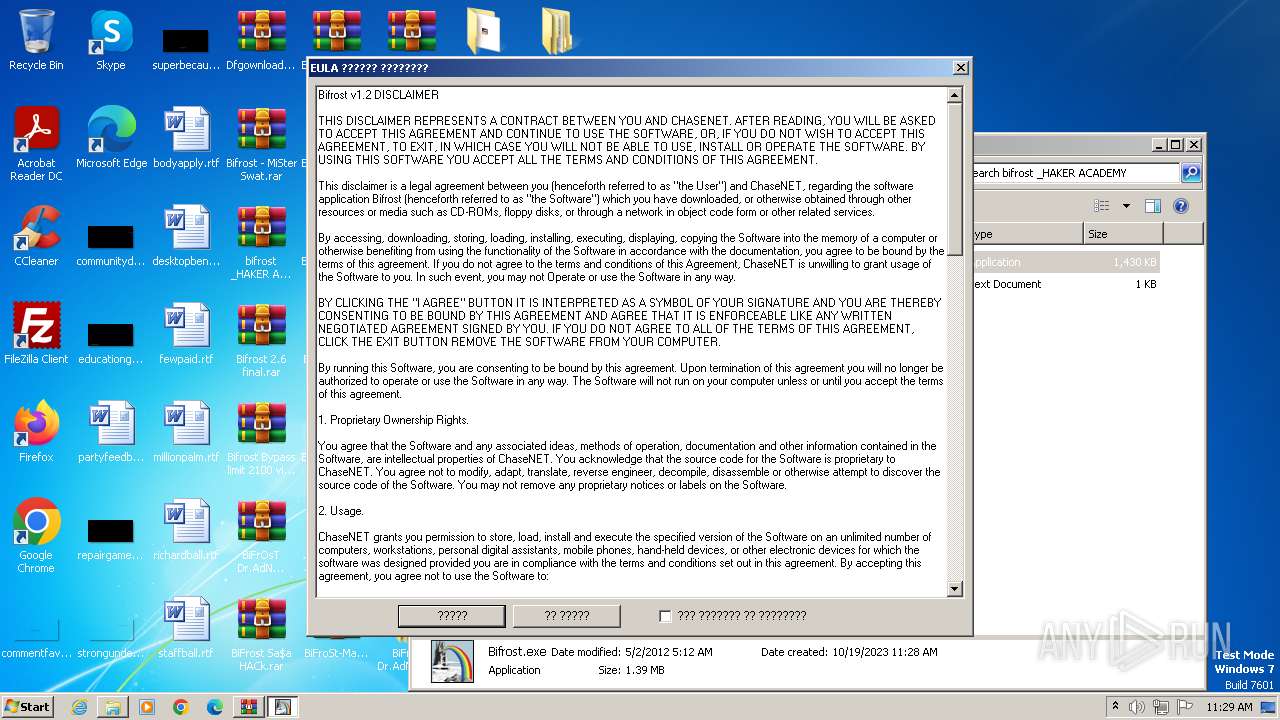Open Explorer view options dropdown arrow
This screenshot has height=720, width=1280.
(x=1126, y=206)
